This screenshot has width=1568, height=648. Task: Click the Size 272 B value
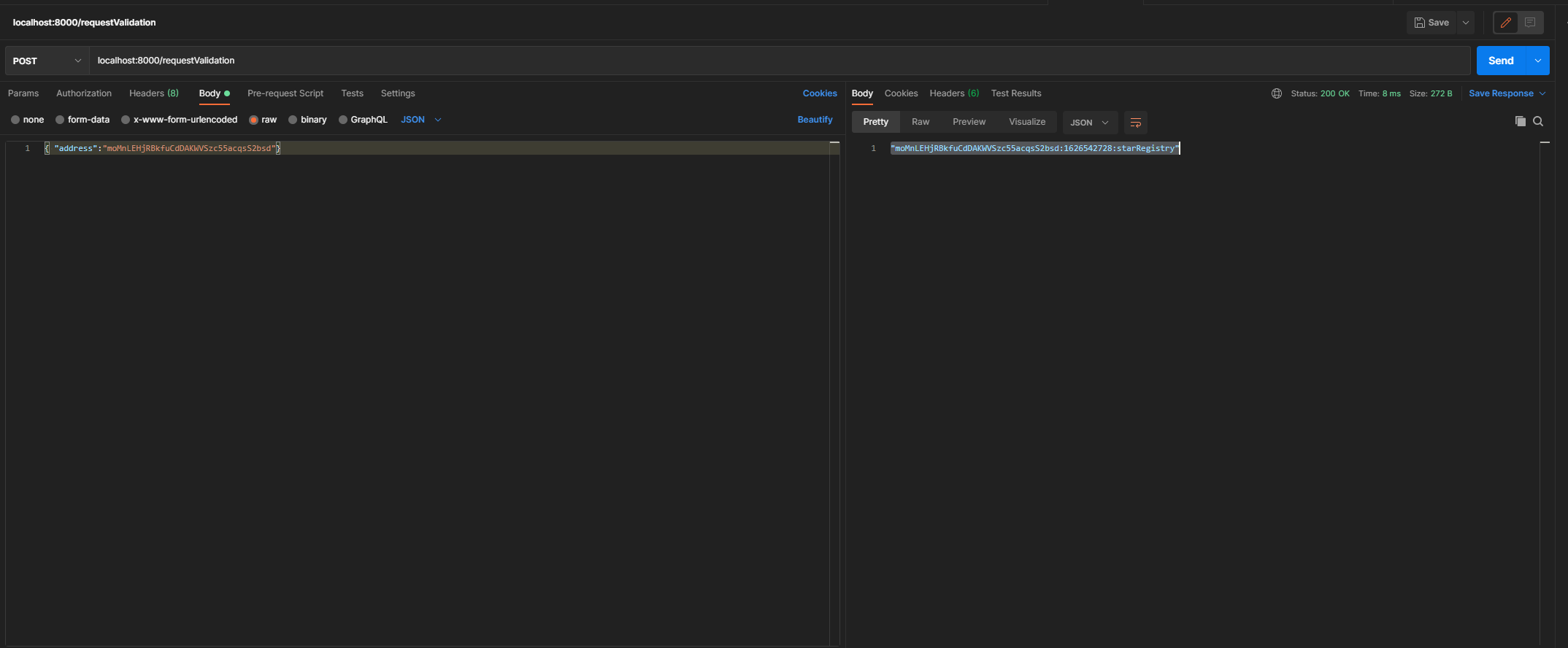pyautogui.click(x=1441, y=93)
